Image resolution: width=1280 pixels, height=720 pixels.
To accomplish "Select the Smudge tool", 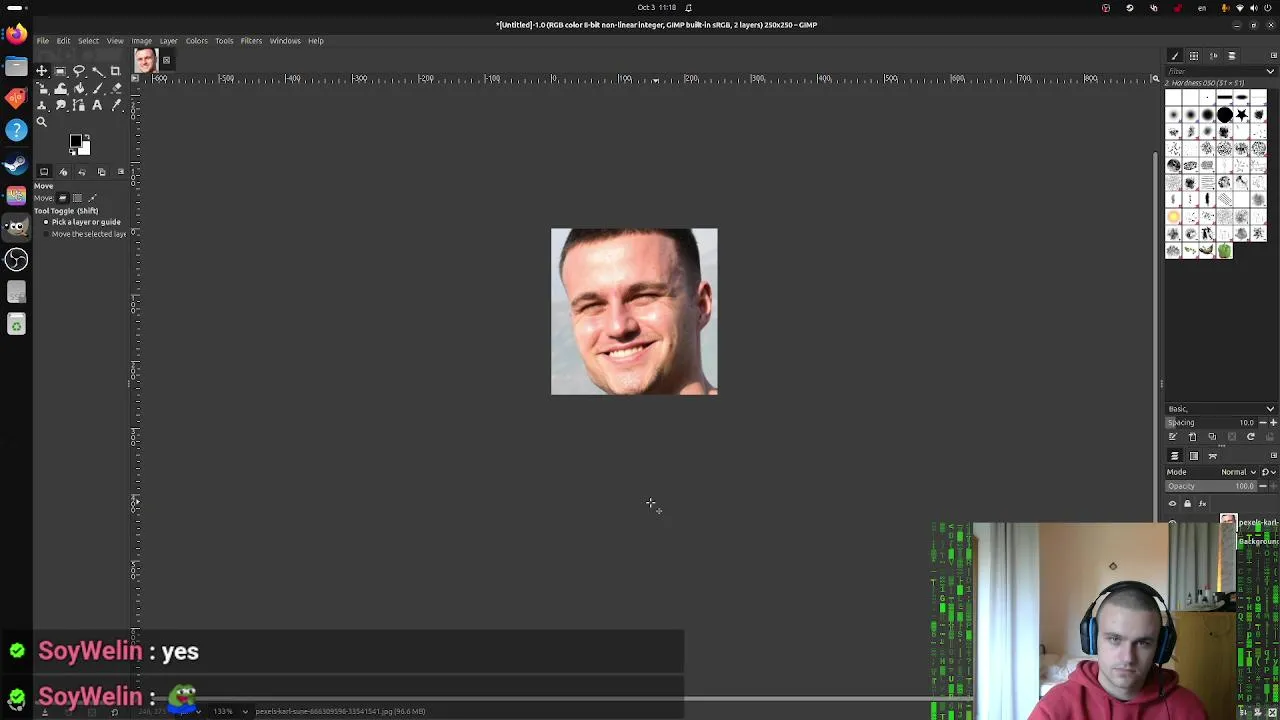I will [x=60, y=105].
